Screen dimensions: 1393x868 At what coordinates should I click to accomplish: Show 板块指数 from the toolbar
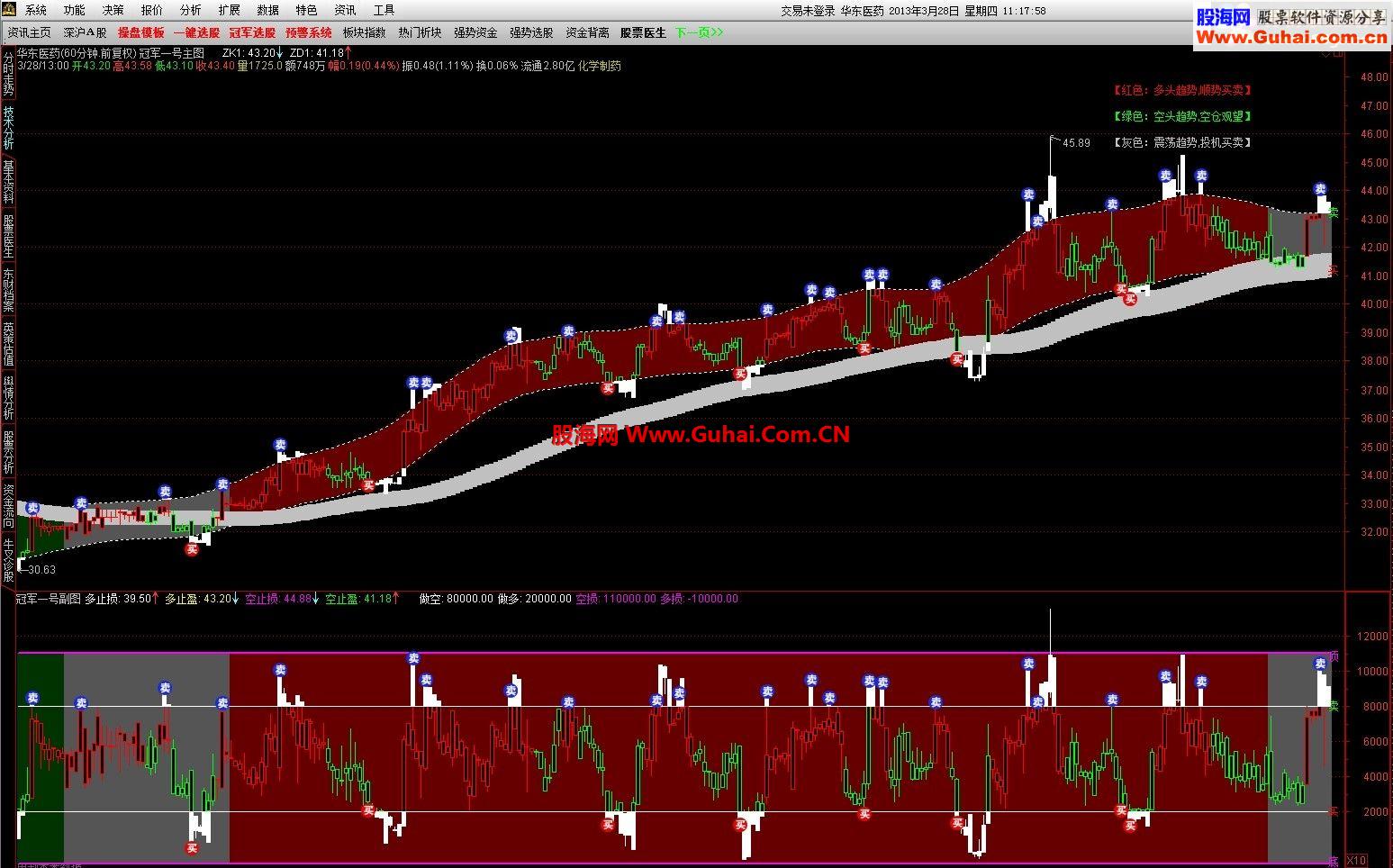(x=364, y=32)
